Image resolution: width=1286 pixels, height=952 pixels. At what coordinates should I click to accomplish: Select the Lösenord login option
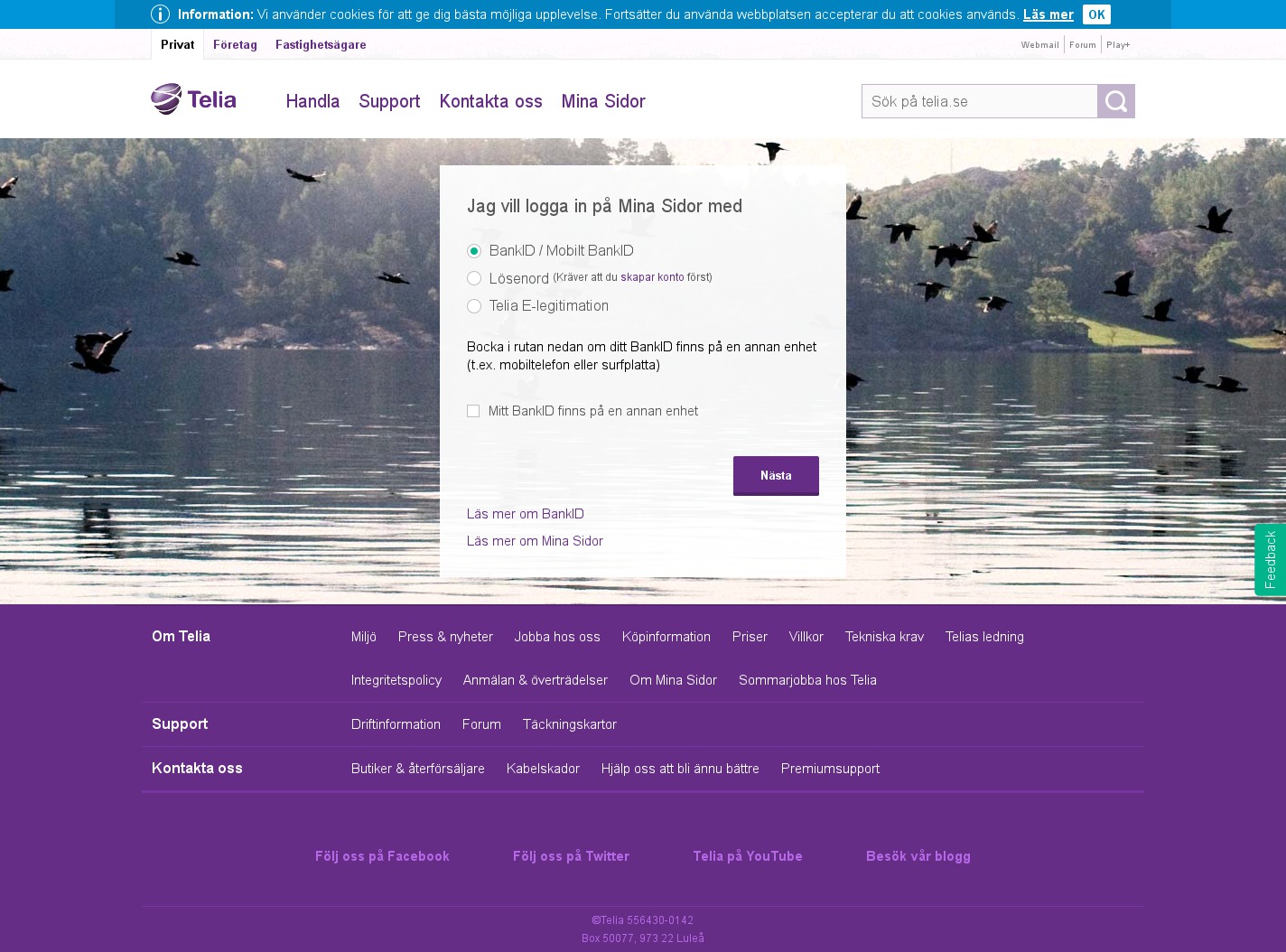[474, 278]
